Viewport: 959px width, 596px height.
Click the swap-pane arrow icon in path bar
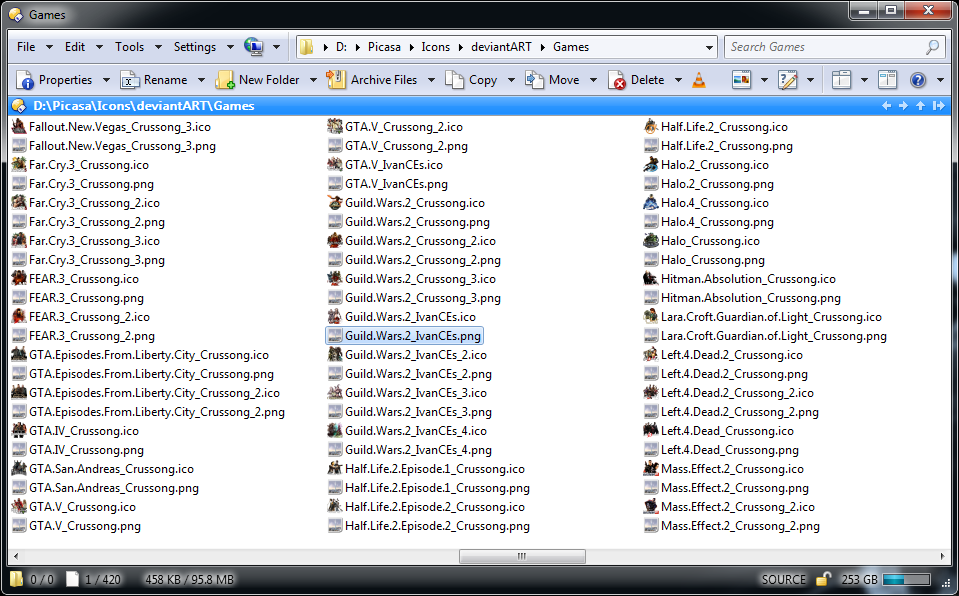(939, 106)
